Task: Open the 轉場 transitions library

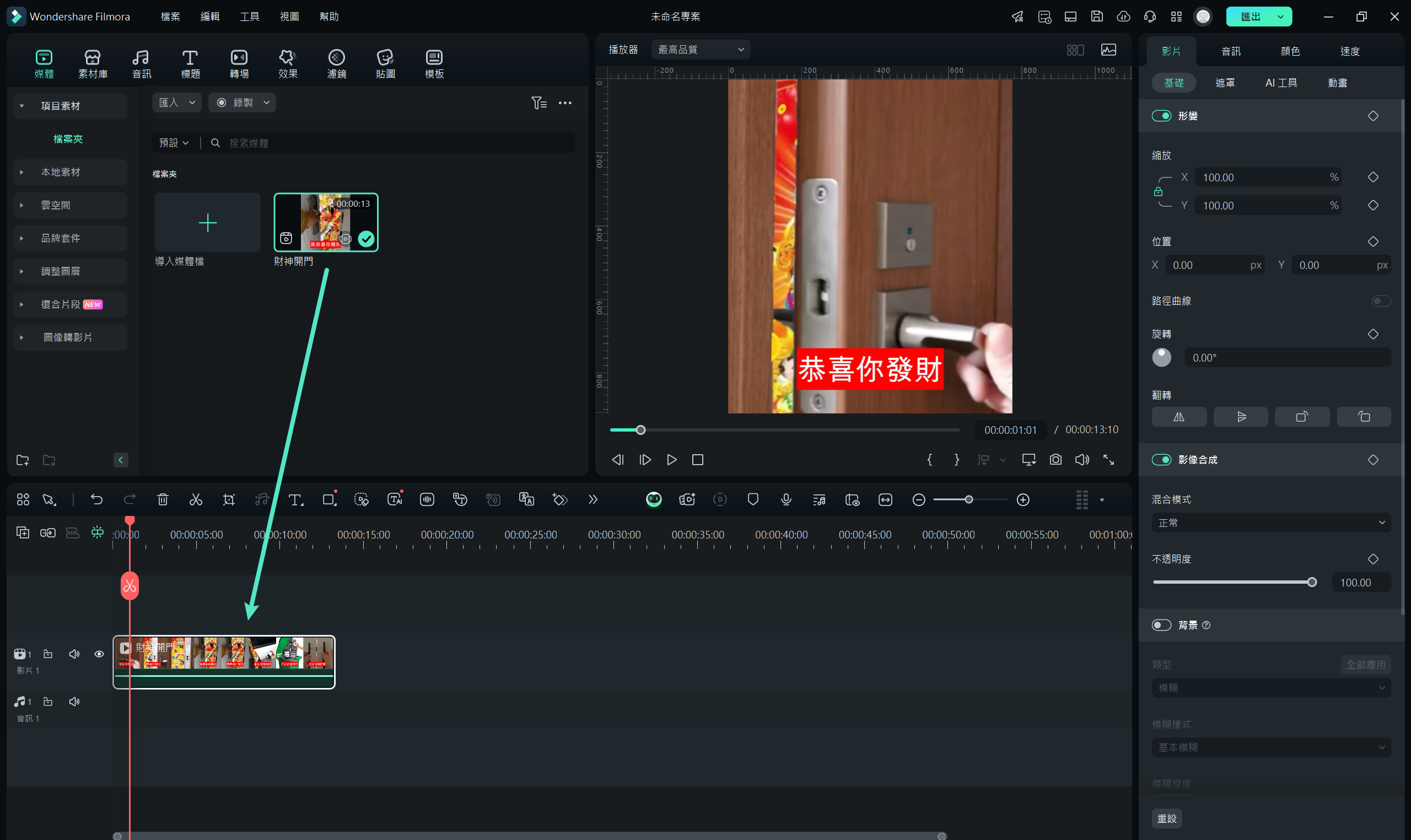Action: [x=239, y=64]
